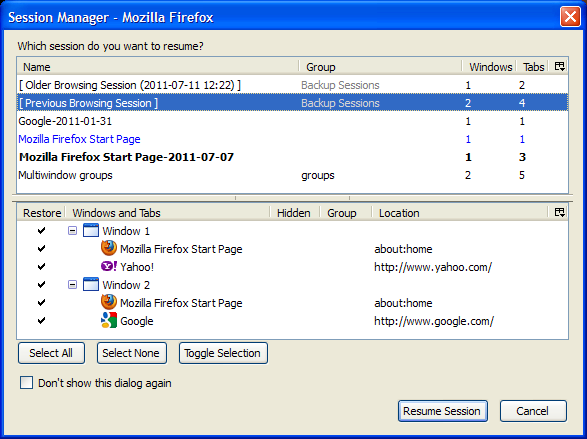Select the Google tab label
This screenshot has height=439, width=587.
pyautogui.click(x=137, y=321)
